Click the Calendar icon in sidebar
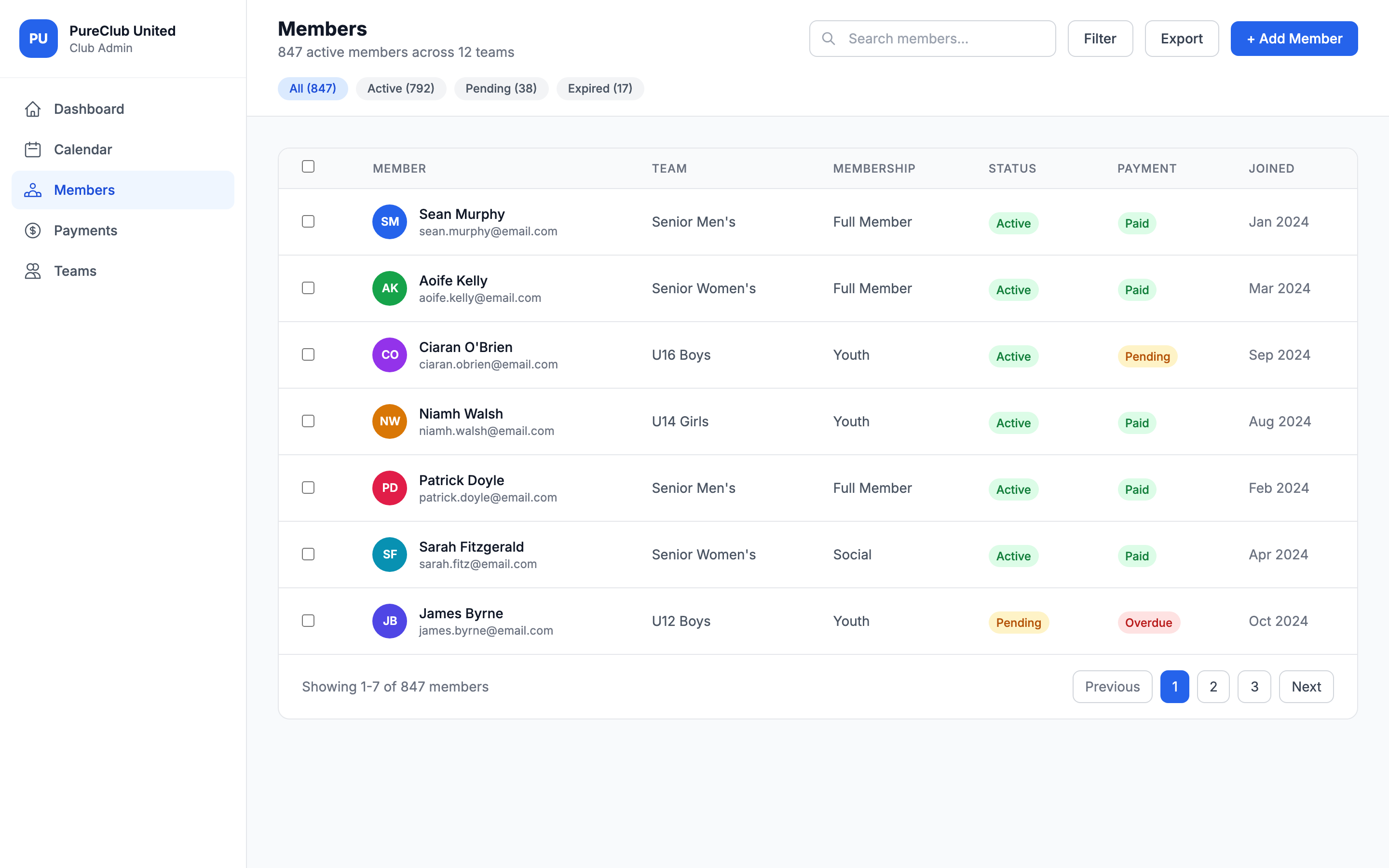The height and width of the screenshot is (868, 1389). [x=33, y=149]
